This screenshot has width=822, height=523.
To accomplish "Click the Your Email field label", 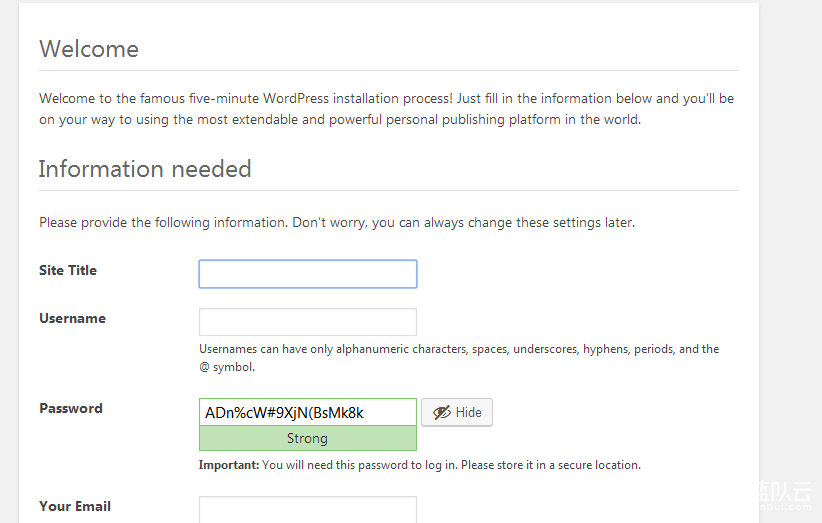I will [75, 506].
